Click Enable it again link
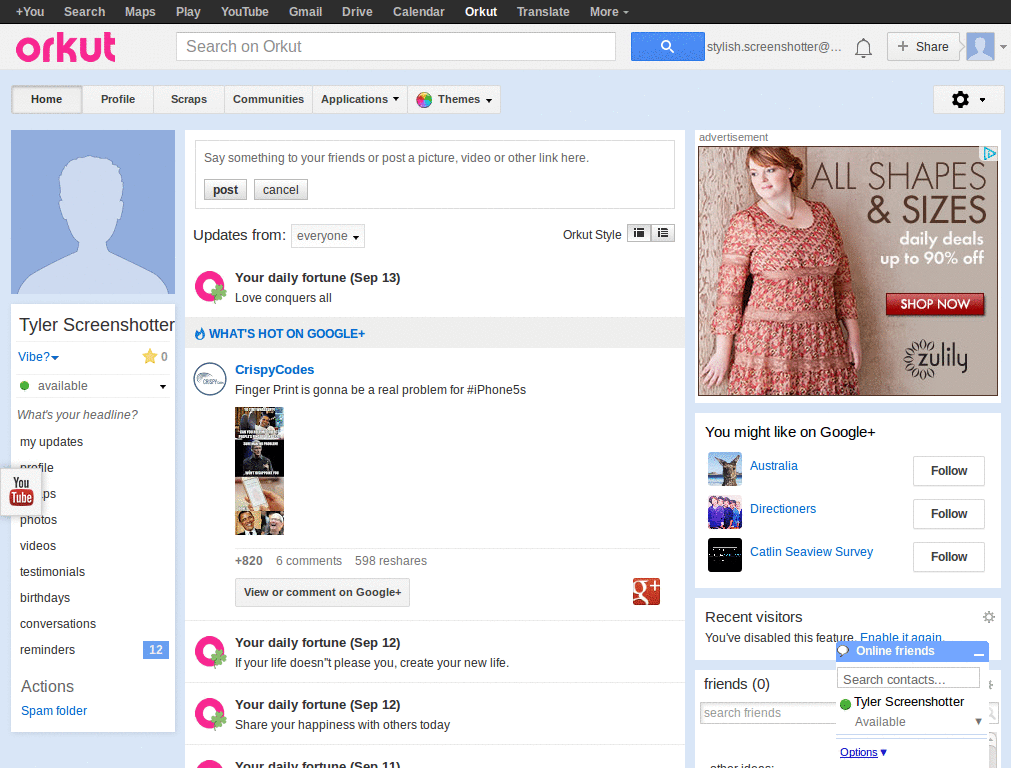Screen dimensions: 1024x768 901,637
